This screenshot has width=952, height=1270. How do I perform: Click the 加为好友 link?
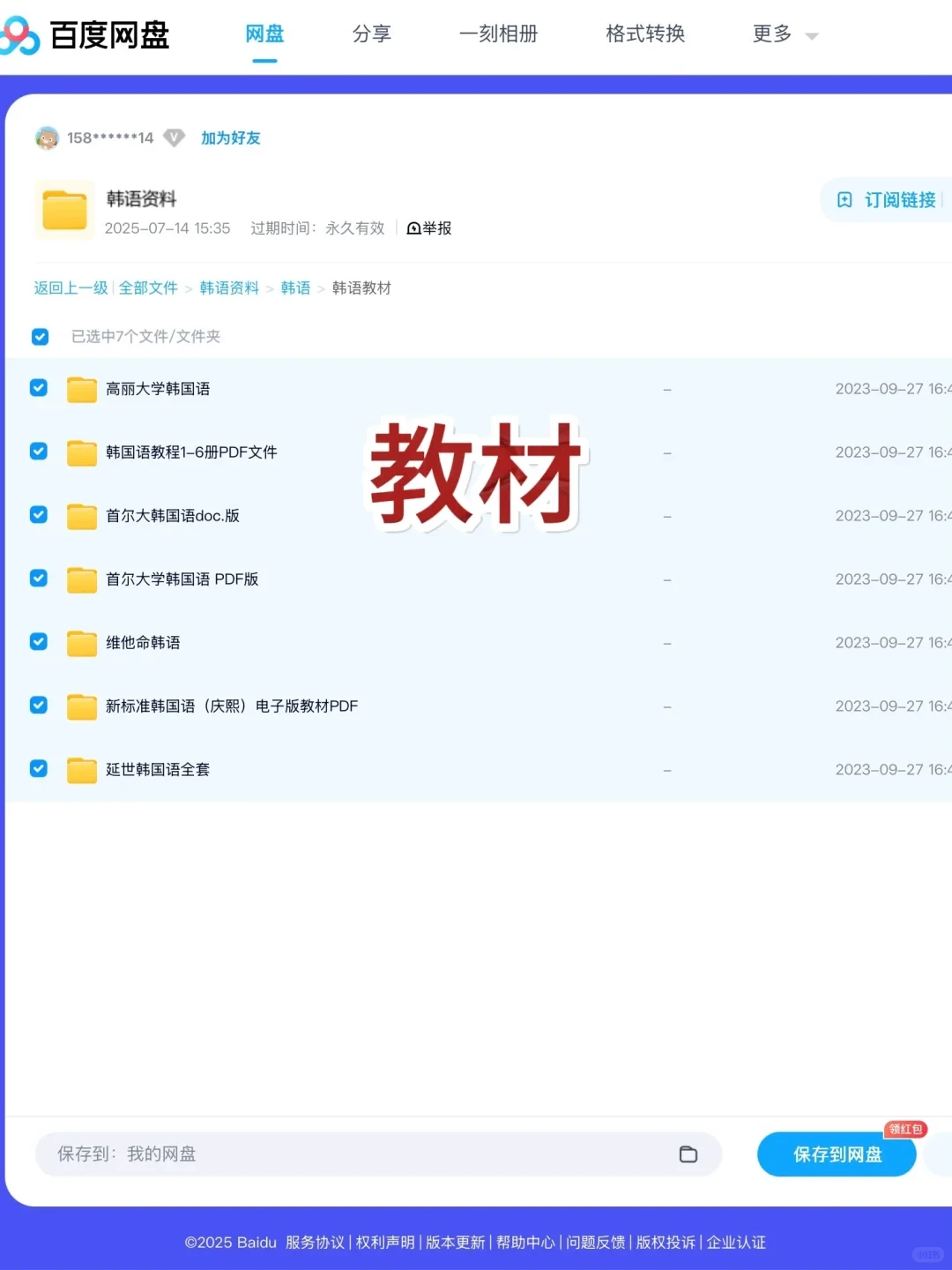pos(230,138)
